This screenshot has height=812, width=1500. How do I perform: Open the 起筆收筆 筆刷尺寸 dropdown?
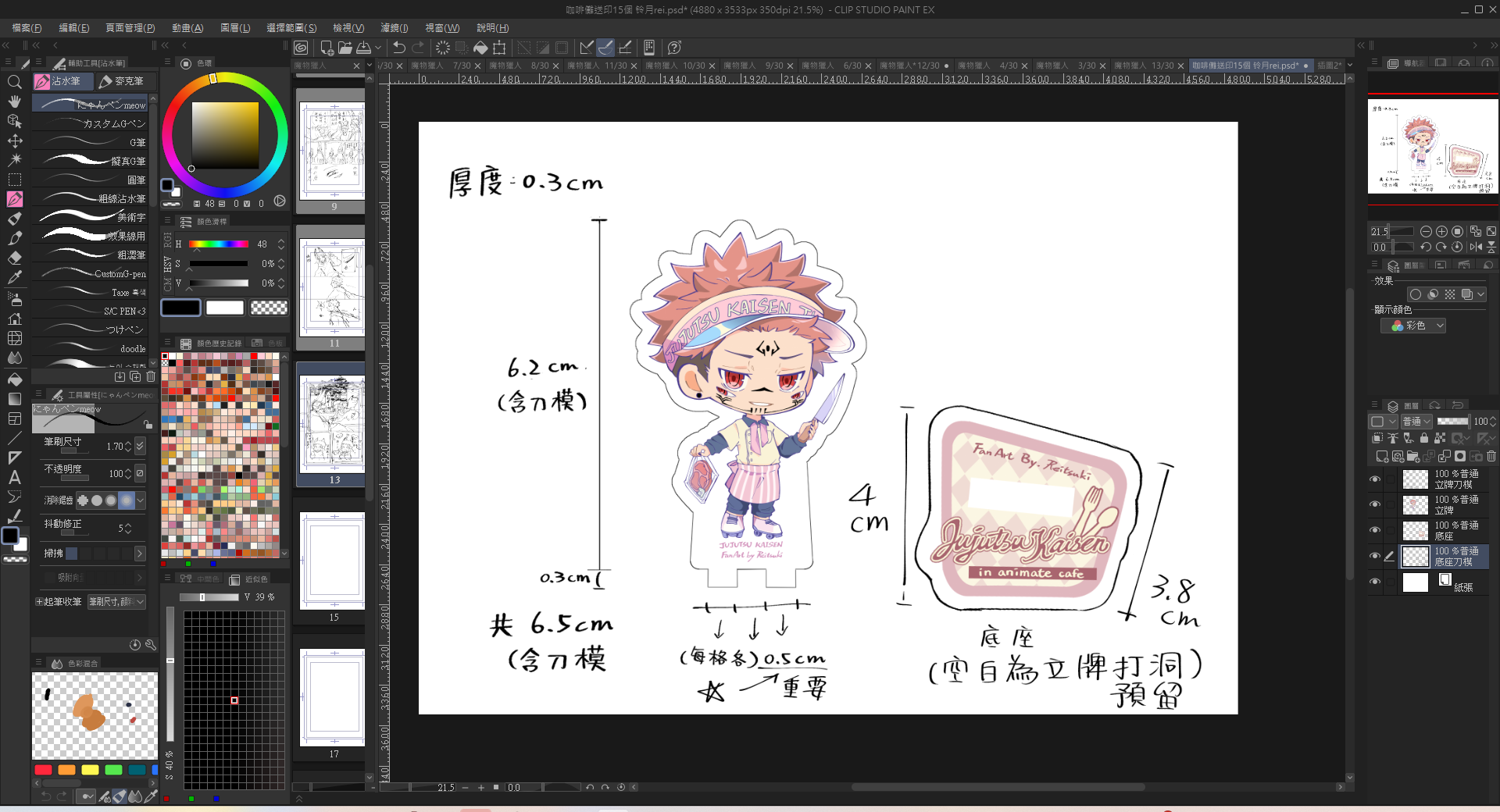pos(116,602)
